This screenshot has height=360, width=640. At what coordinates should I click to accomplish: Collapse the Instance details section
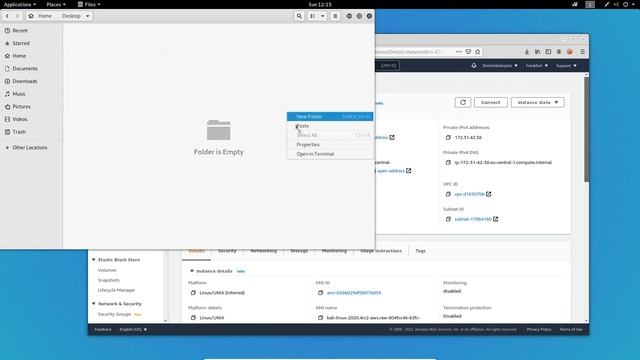pyautogui.click(x=192, y=271)
